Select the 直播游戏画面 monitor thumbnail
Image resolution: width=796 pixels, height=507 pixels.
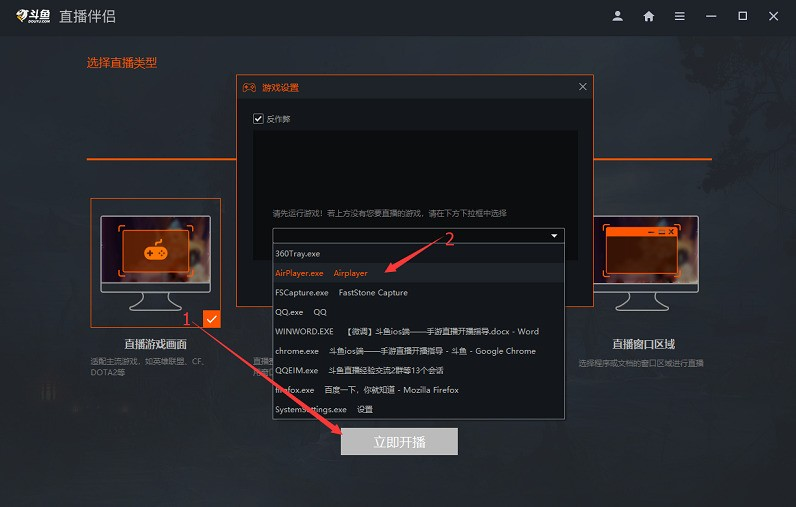[x=155, y=256]
